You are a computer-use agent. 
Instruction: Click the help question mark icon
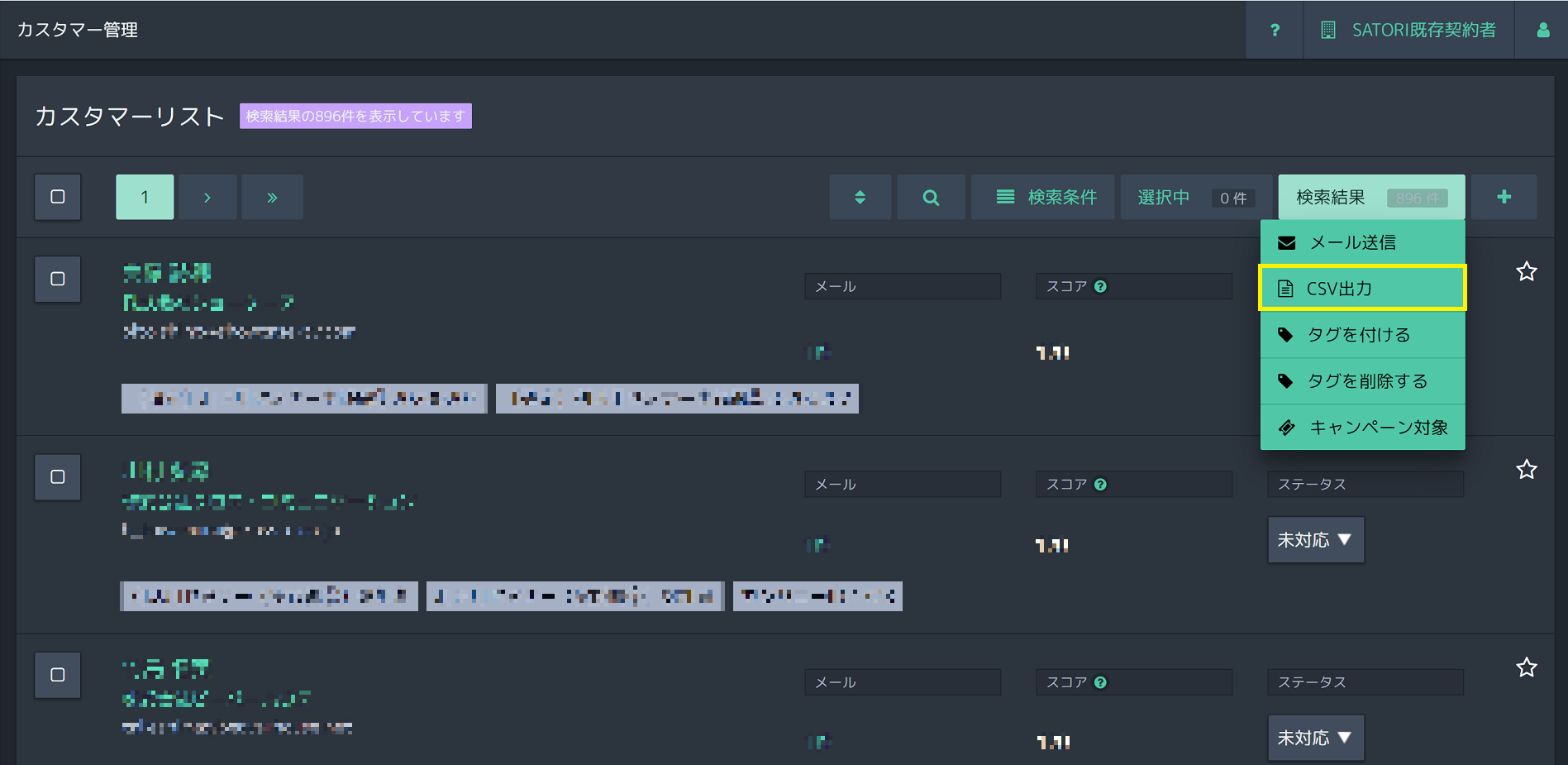(x=1275, y=30)
